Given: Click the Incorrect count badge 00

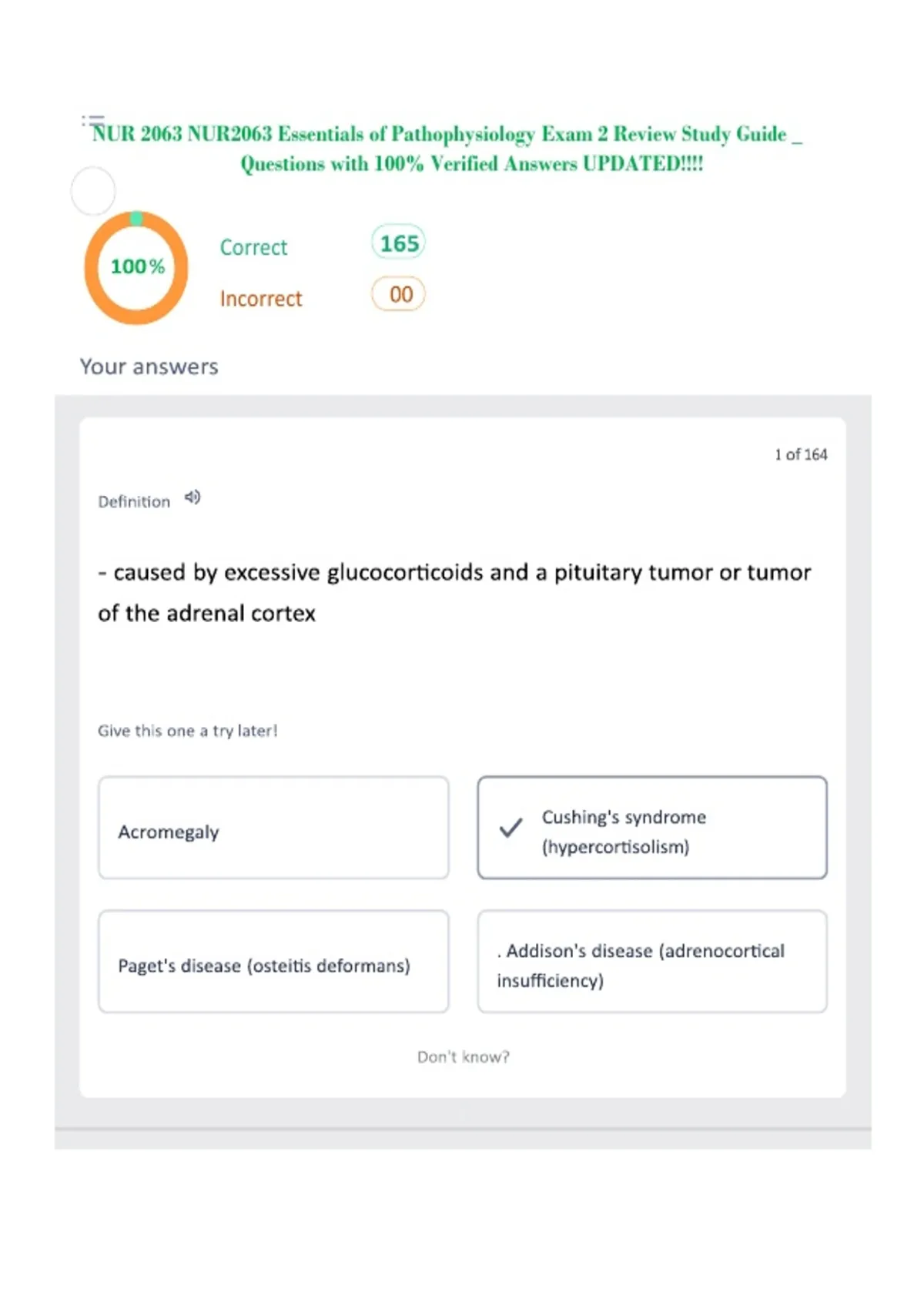Looking at the screenshot, I should pos(399,294).
